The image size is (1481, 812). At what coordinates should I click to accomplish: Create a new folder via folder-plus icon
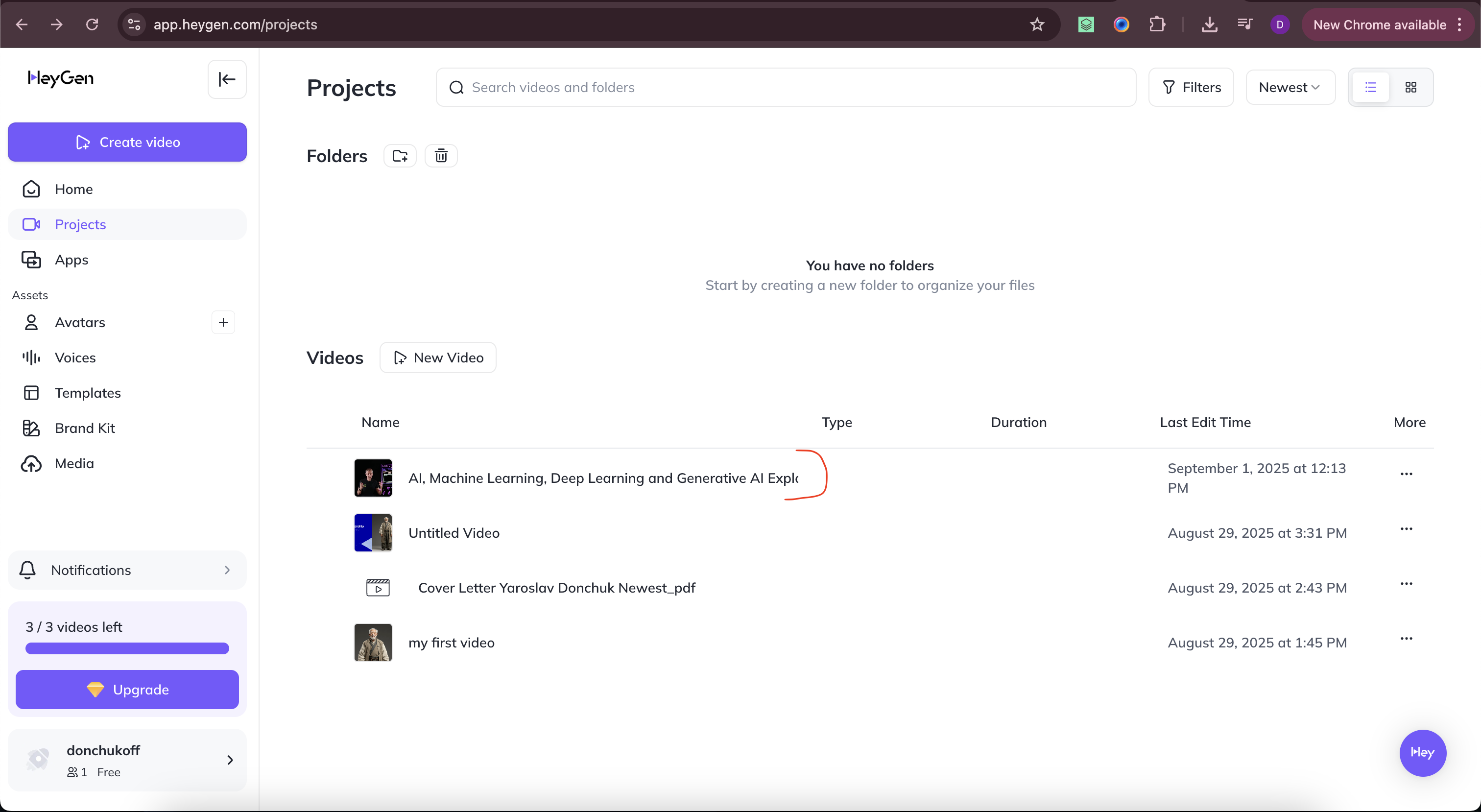click(x=400, y=156)
